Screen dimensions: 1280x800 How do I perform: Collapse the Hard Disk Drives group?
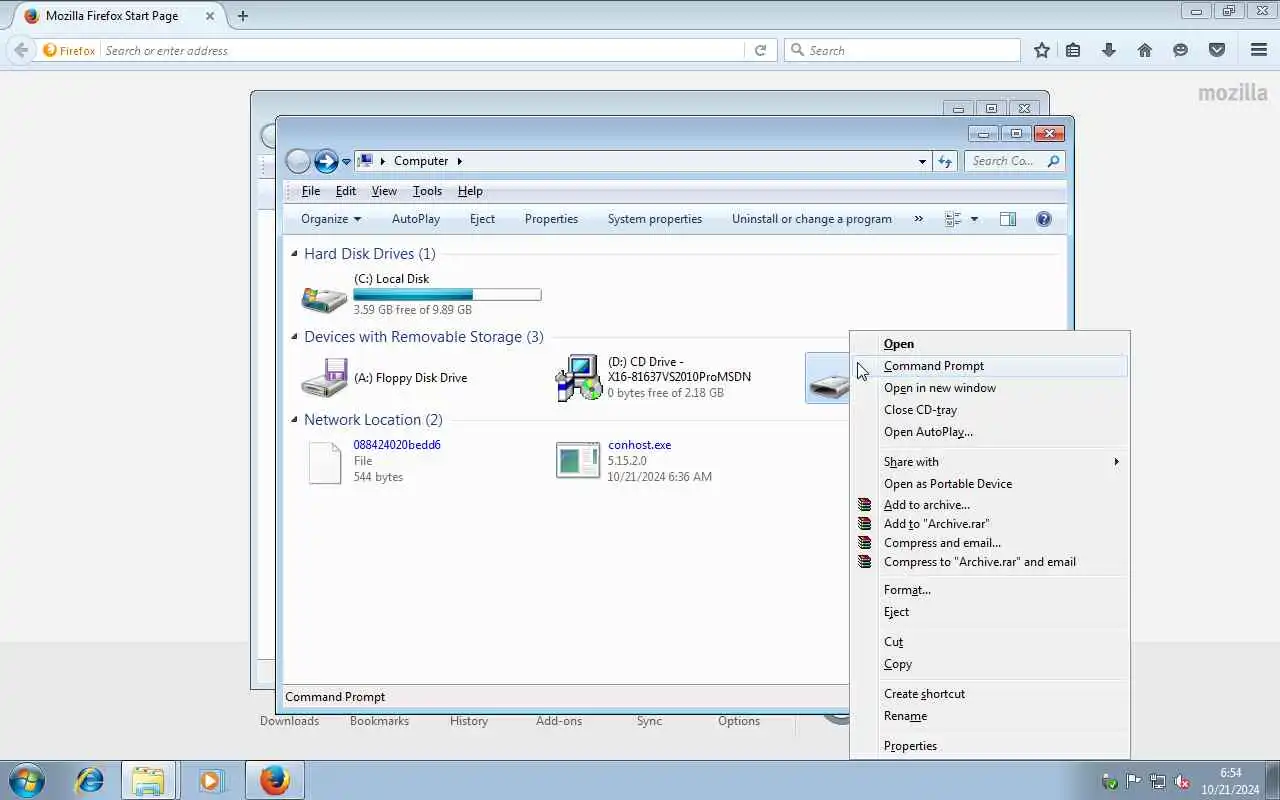tap(294, 254)
